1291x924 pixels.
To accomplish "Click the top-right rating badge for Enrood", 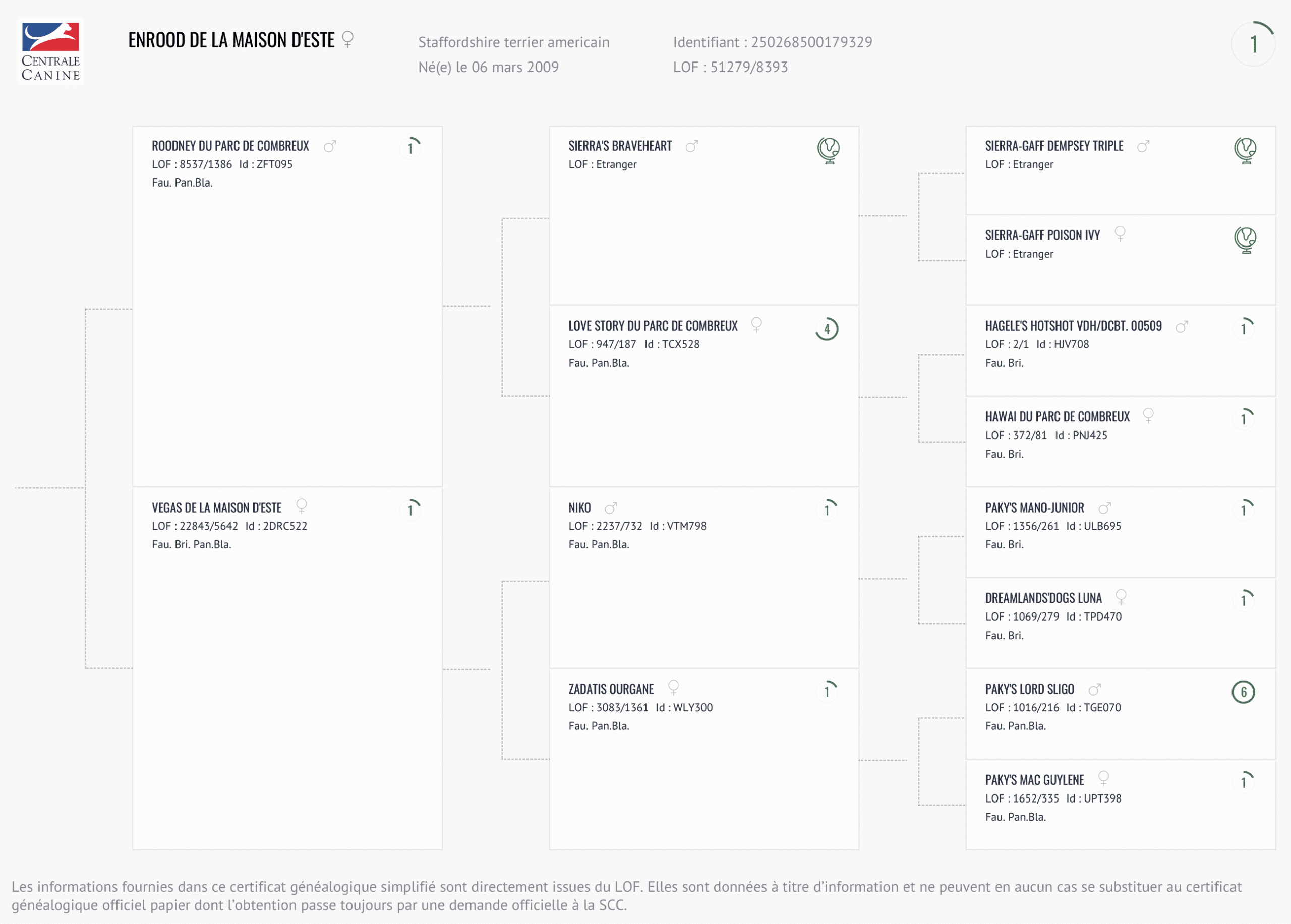I will coord(1253,44).
